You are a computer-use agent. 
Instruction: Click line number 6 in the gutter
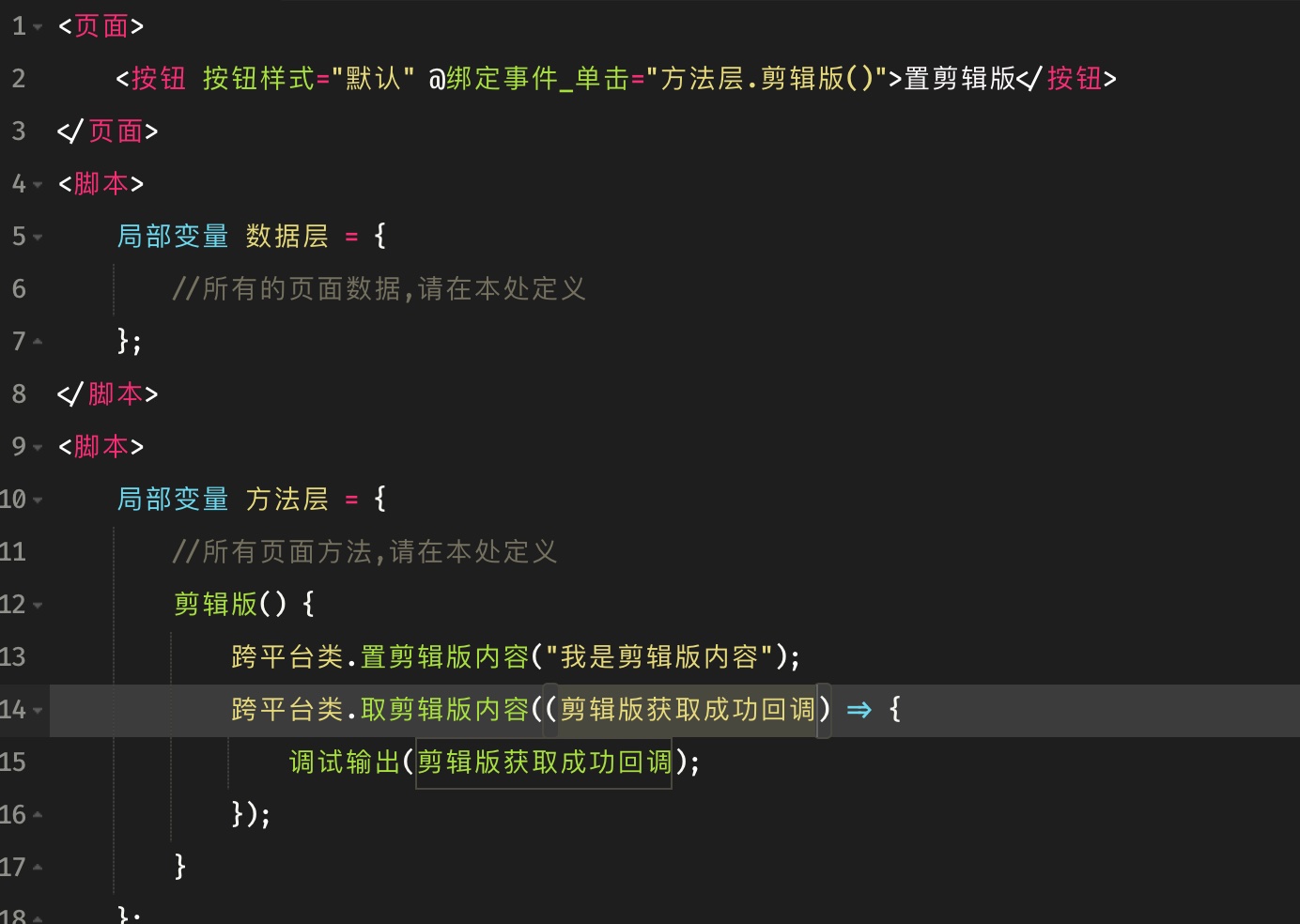click(x=19, y=289)
